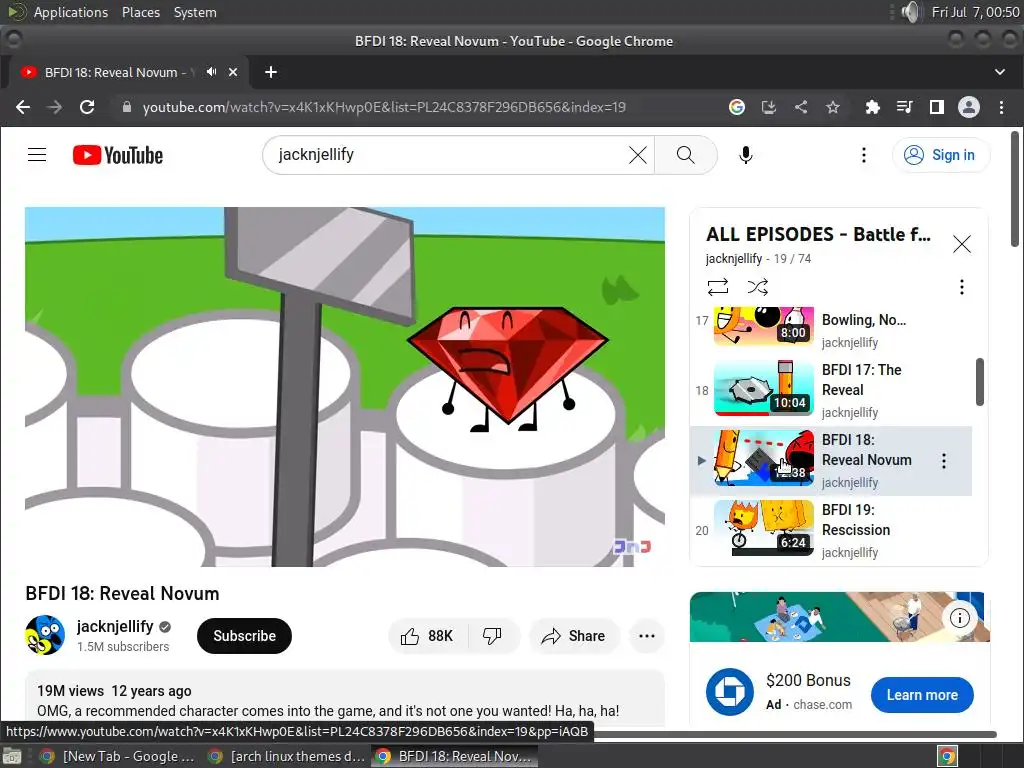1024x768 pixels.
Task: Subscribe to jacknjellify
Action: (244, 636)
